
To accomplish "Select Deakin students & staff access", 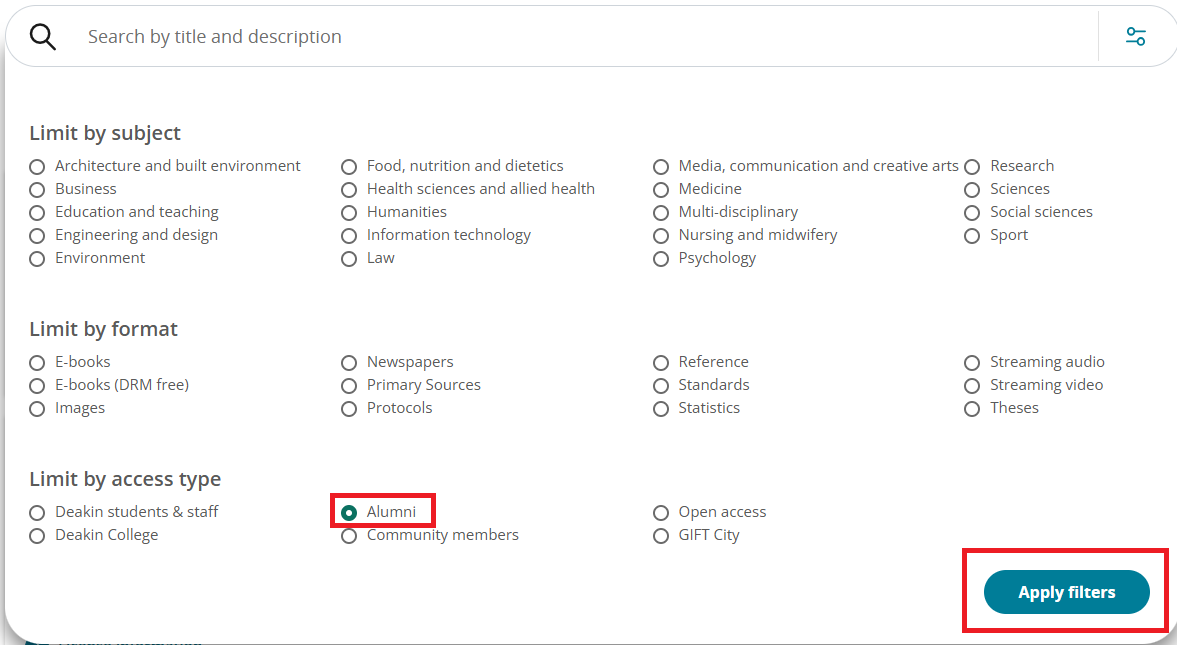I will pyautogui.click(x=38, y=513).
